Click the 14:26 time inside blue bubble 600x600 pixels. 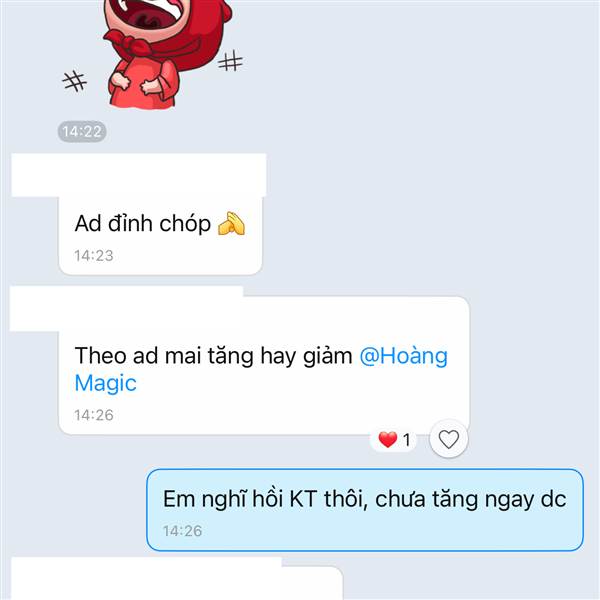pos(182,531)
